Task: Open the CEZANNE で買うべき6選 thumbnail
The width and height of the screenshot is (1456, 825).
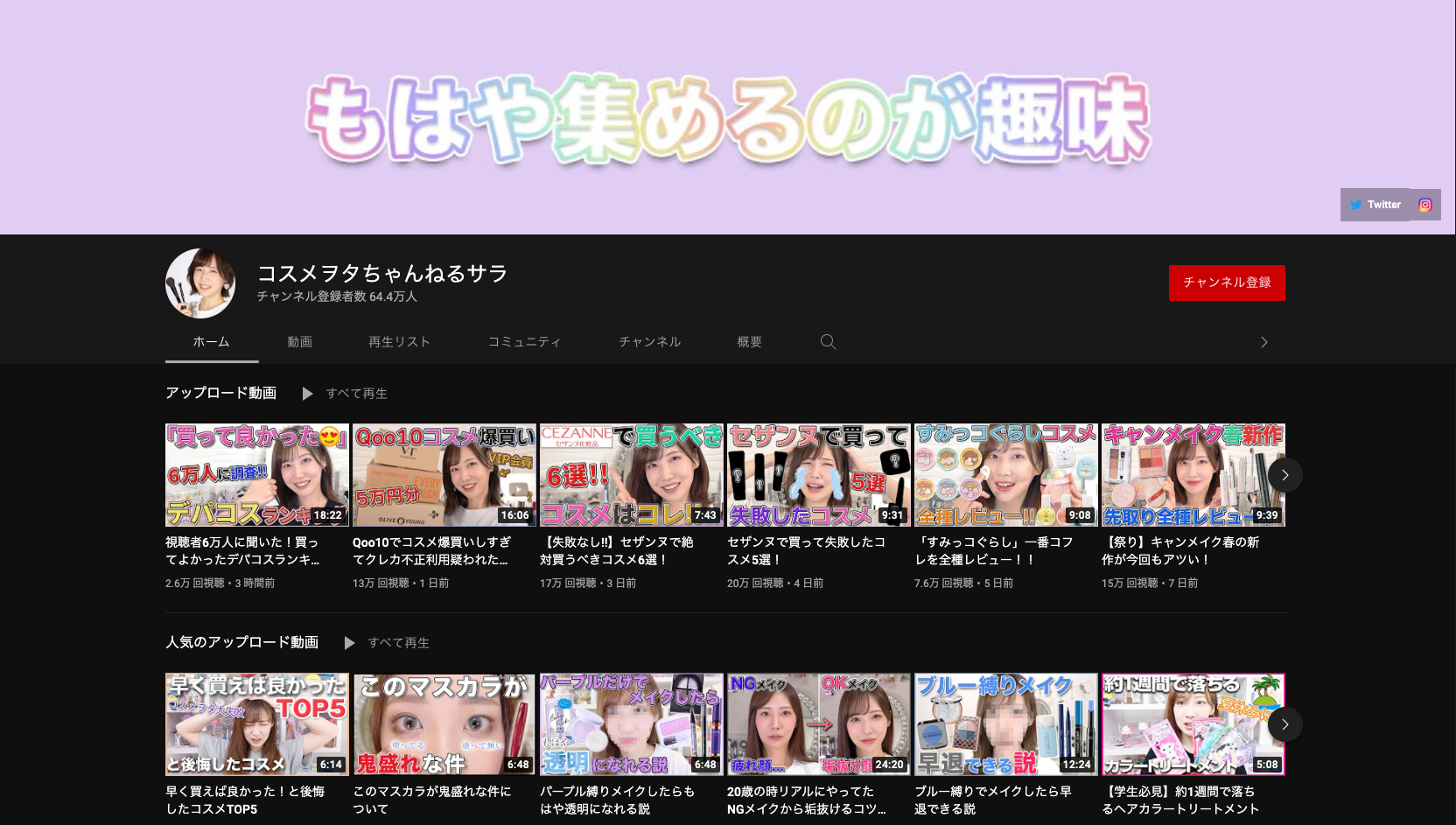Action: coord(632,475)
